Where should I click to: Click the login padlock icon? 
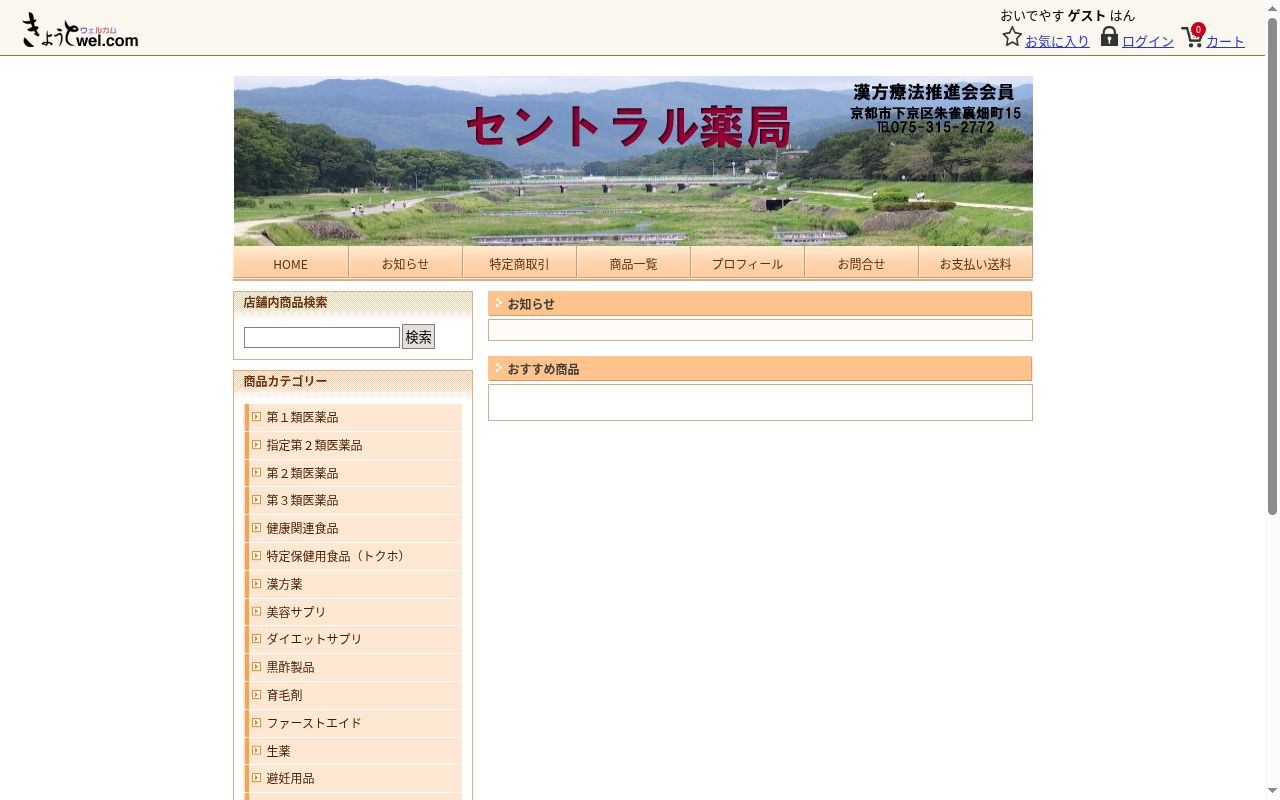(x=1109, y=37)
